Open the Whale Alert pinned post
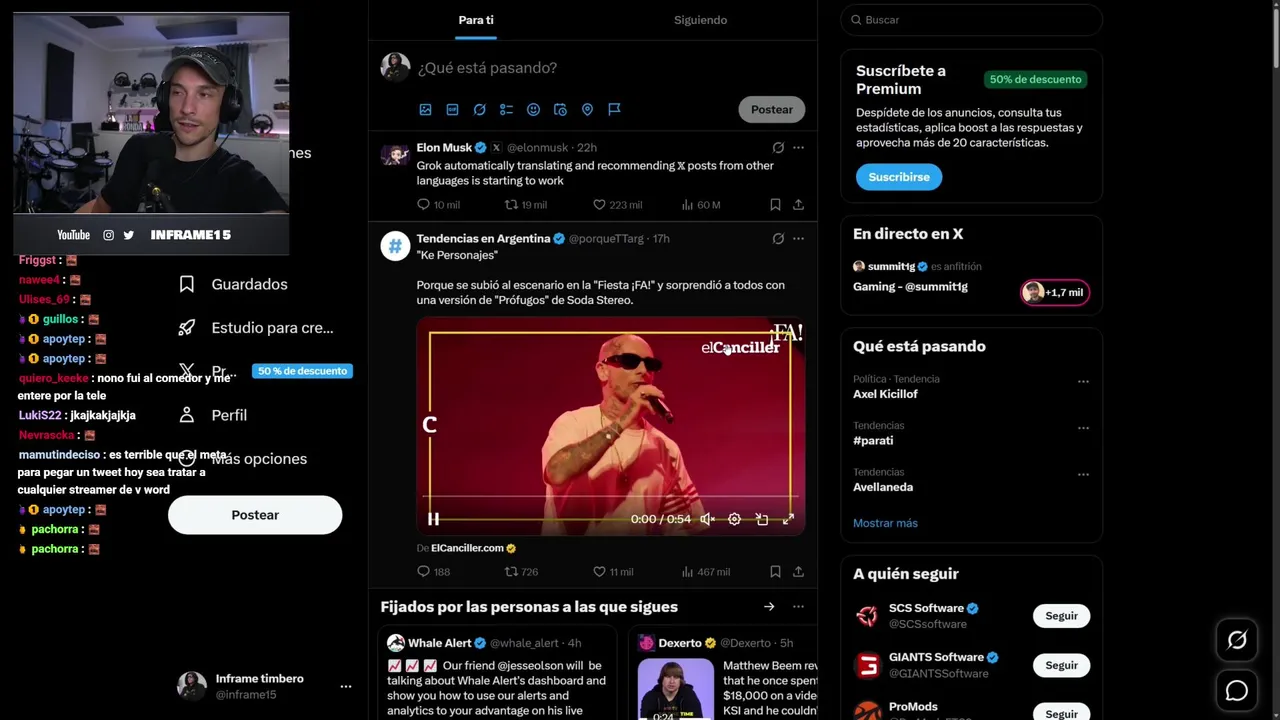Viewport: 1280px width, 720px height. pyautogui.click(x=497, y=673)
